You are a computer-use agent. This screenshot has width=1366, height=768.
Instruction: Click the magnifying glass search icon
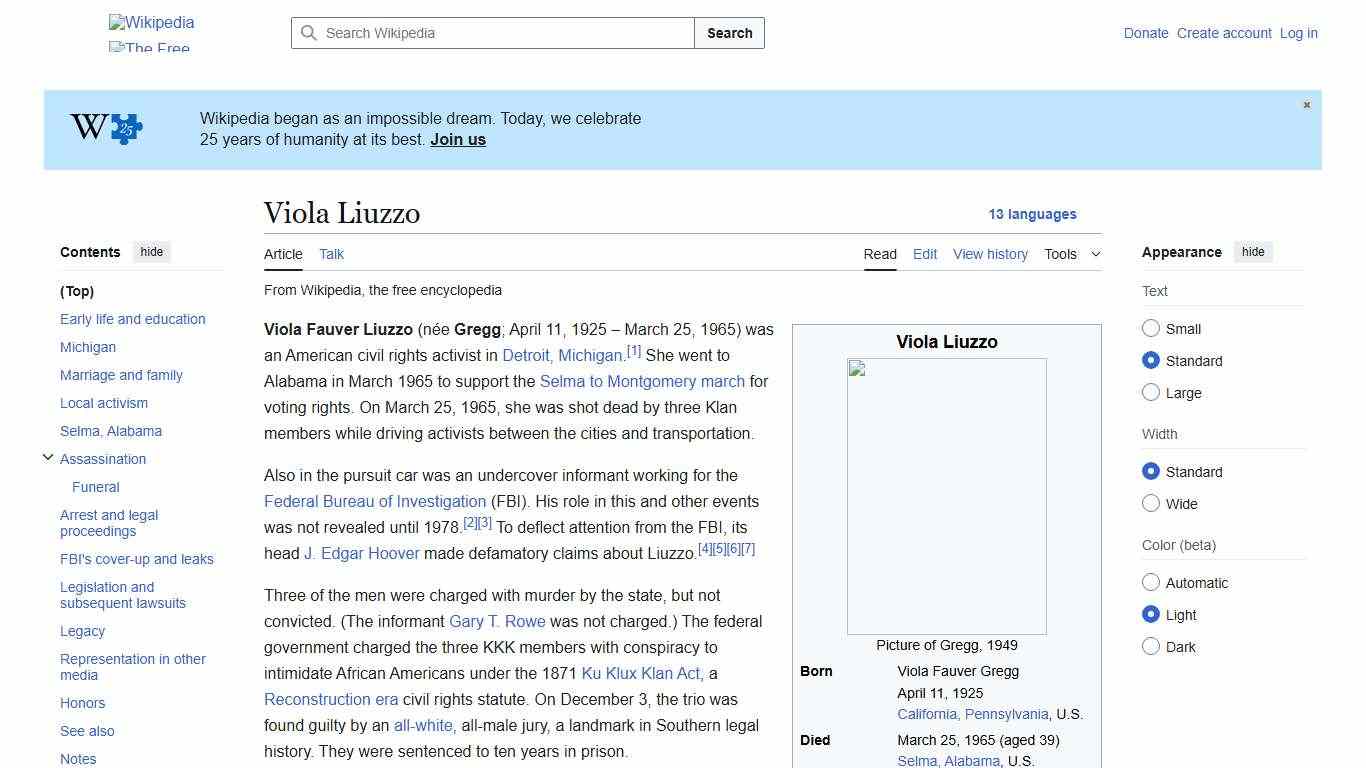310,33
